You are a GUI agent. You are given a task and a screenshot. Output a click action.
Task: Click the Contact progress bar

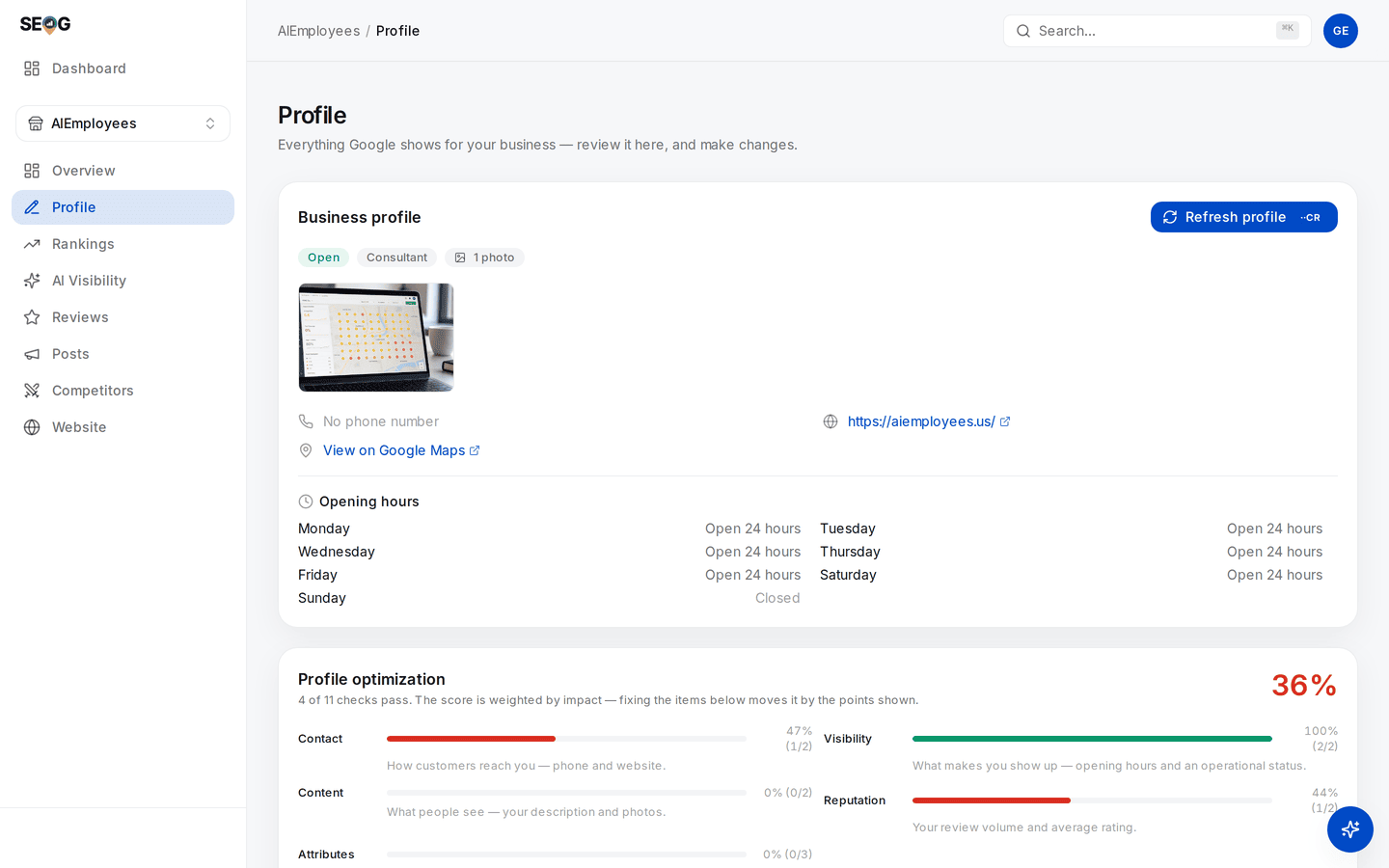[x=566, y=739]
